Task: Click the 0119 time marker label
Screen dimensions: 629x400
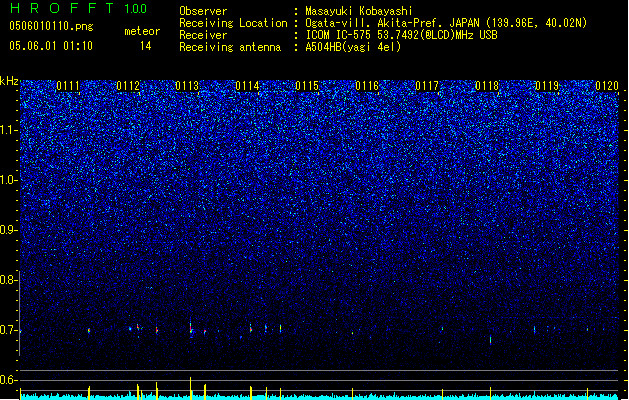Action: coord(547,86)
